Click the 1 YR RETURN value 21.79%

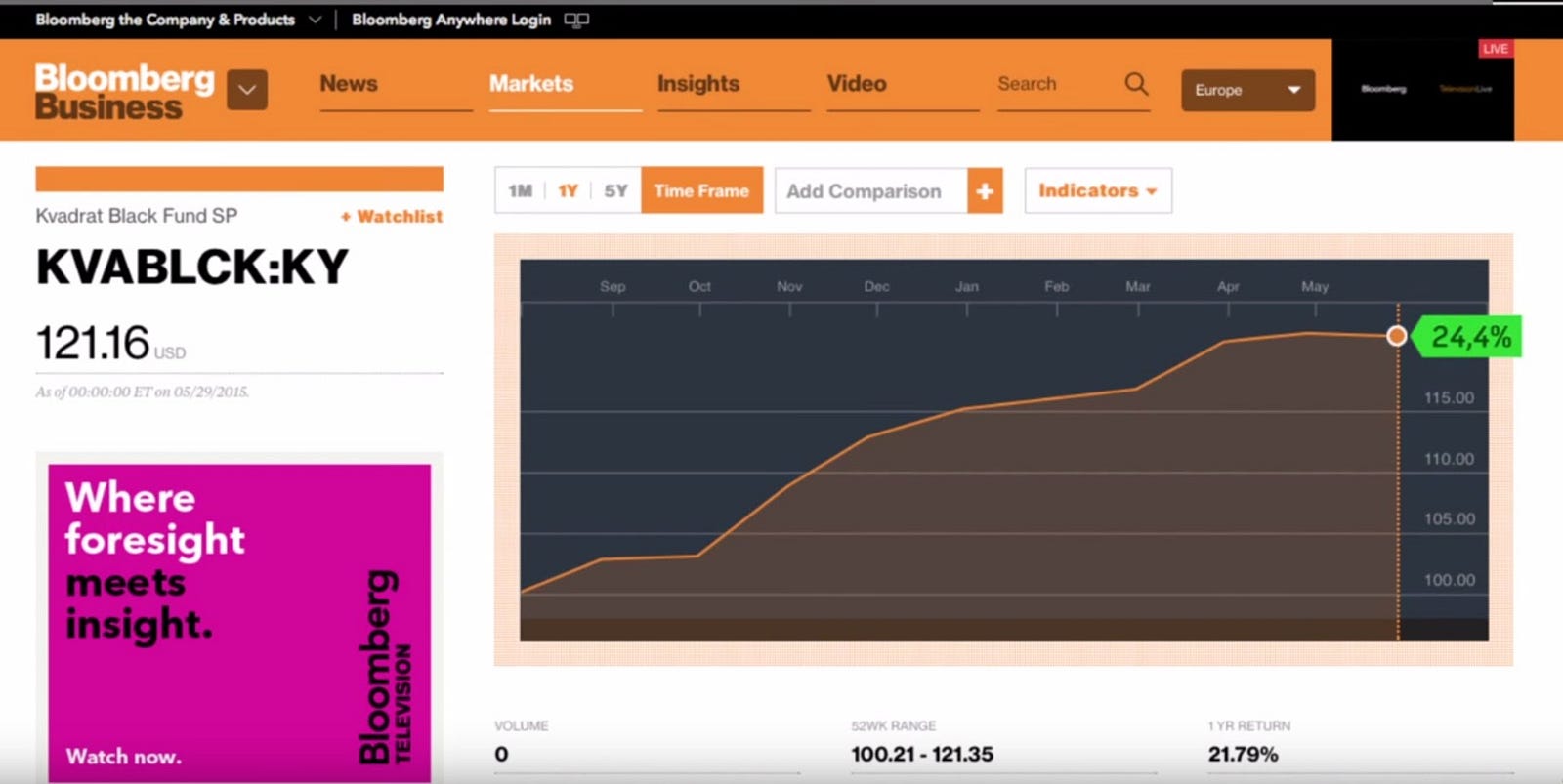pos(1243,754)
